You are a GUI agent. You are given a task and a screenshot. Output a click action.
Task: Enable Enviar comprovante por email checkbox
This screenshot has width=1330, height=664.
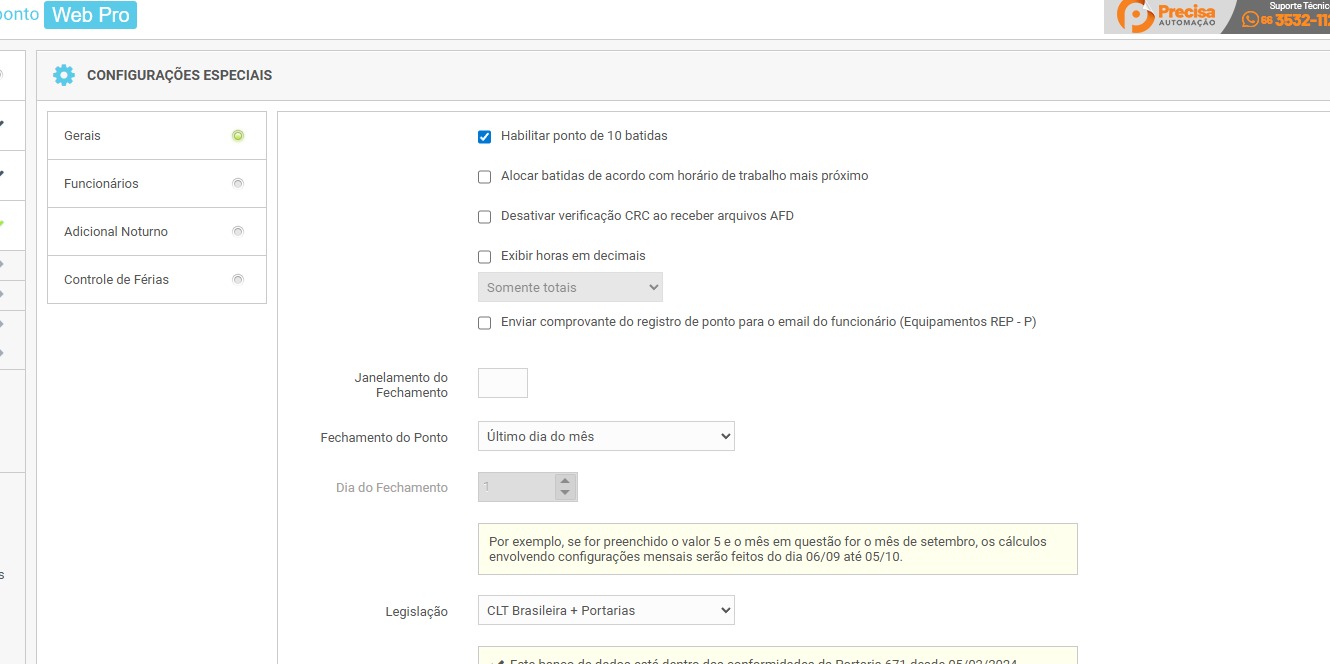(485, 323)
